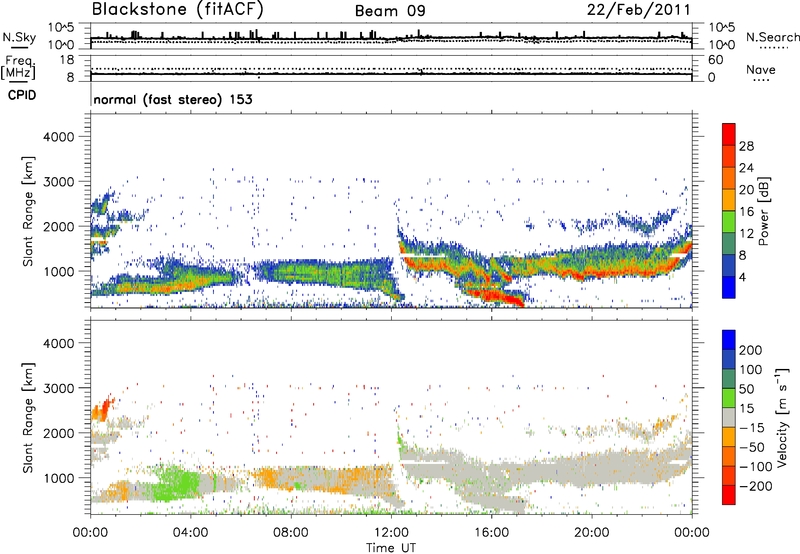Image resolution: width=800 pixels, height=554 pixels.
Task: Click the 'N.Sky' legend label
Action: (19, 37)
